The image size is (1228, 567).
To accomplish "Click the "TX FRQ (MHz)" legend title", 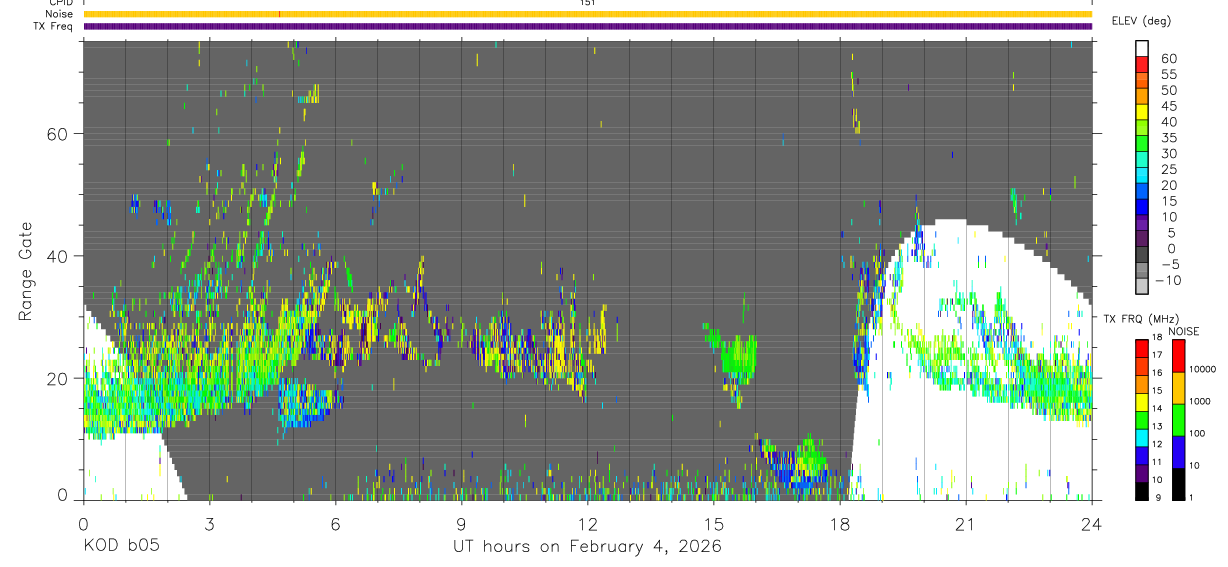I will pyautogui.click(x=1141, y=318).
